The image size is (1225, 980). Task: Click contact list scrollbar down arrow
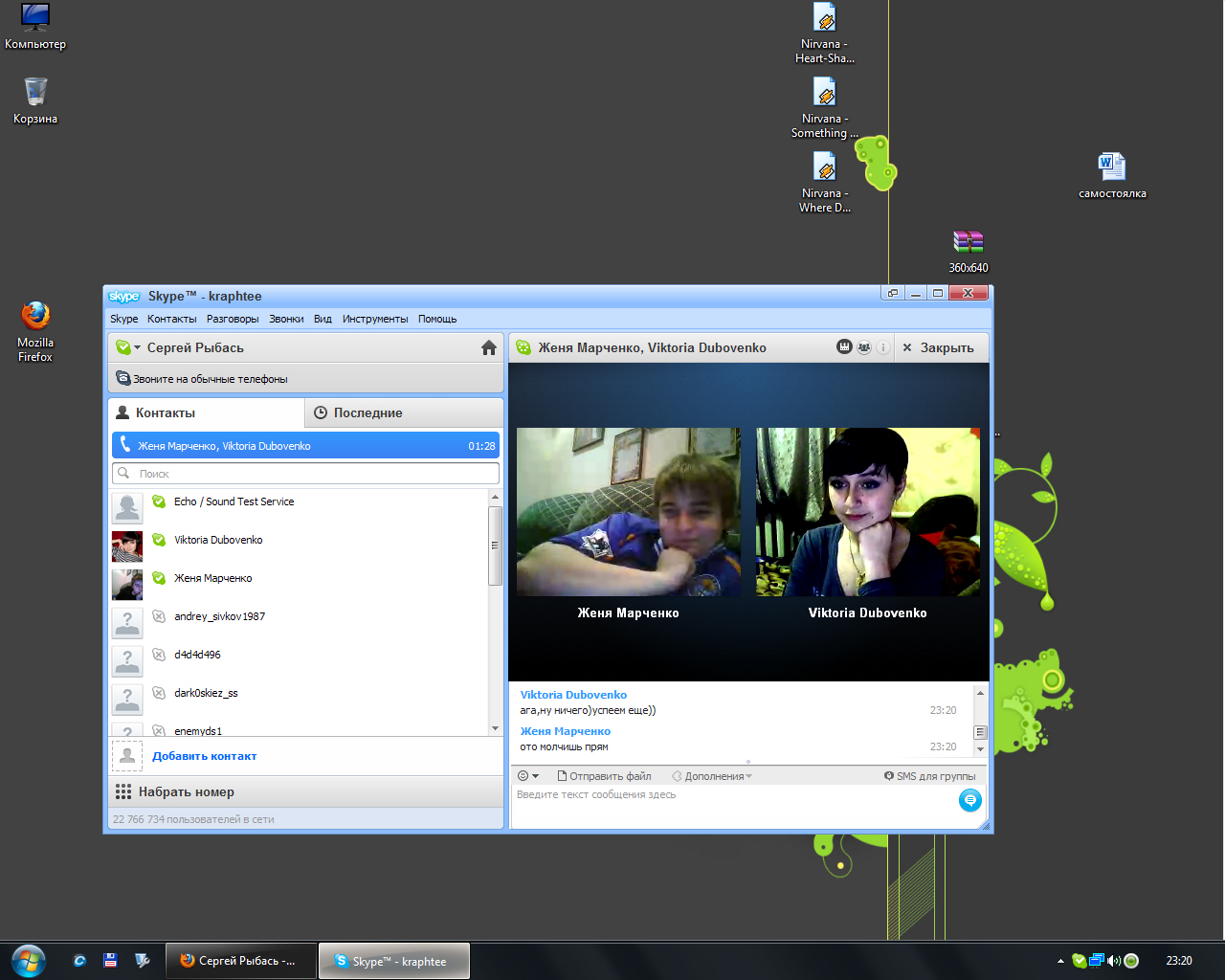tap(495, 728)
